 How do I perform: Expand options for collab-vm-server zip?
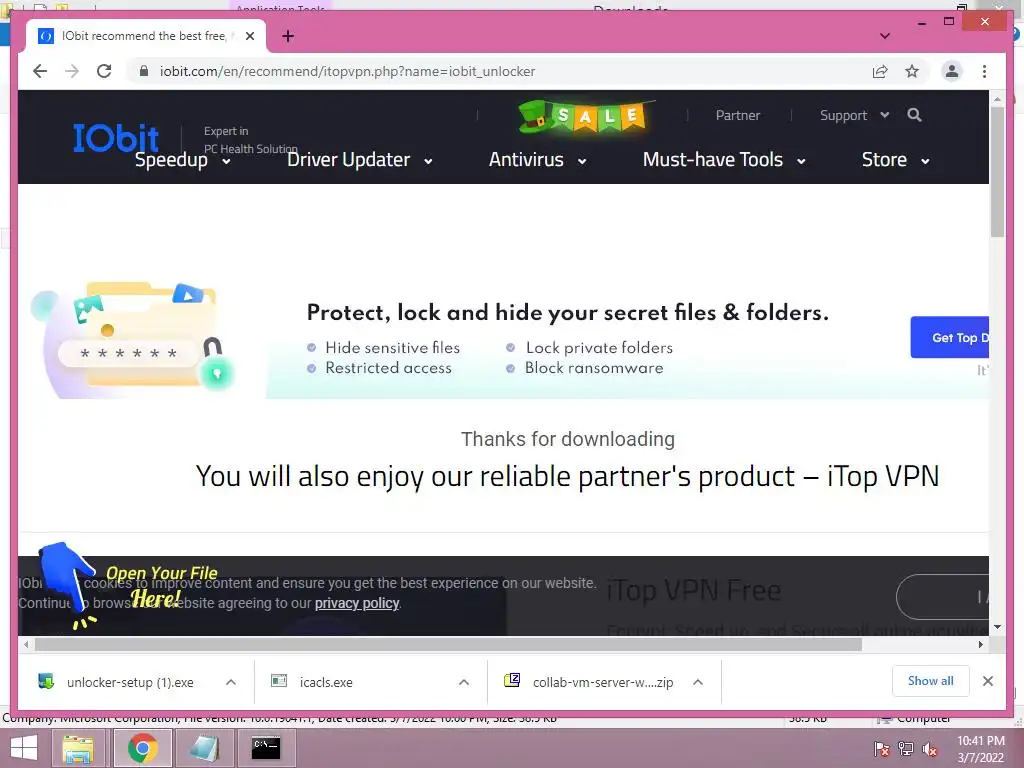click(697, 682)
